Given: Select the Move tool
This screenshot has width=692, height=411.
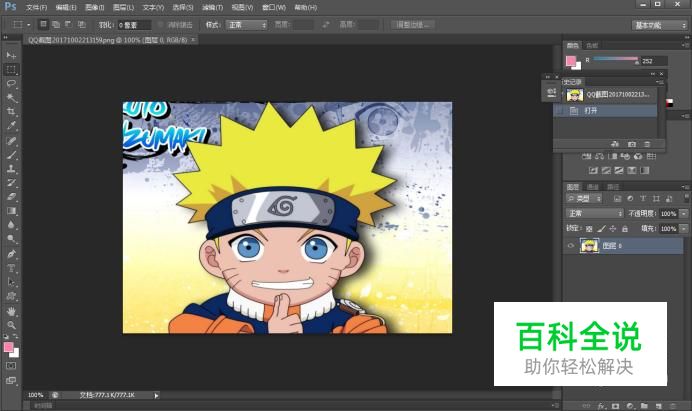Looking at the screenshot, I should 11,56.
